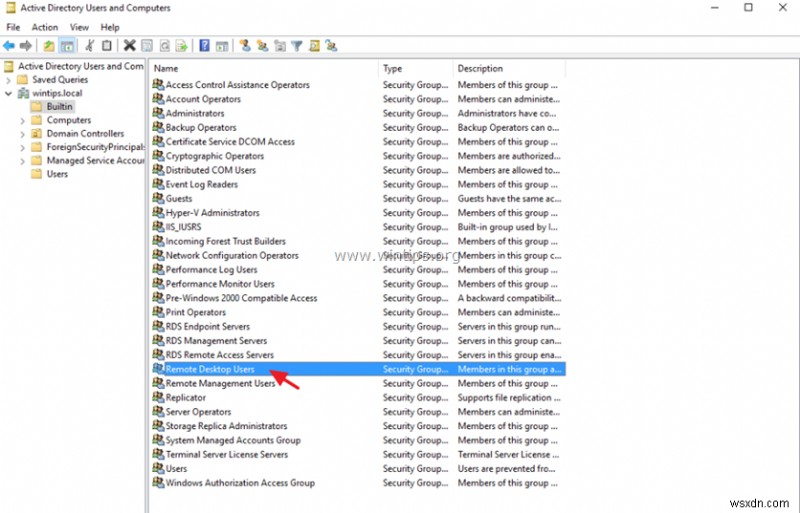Click the Find objects icon

pyautogui.click(x=314, y=46)
